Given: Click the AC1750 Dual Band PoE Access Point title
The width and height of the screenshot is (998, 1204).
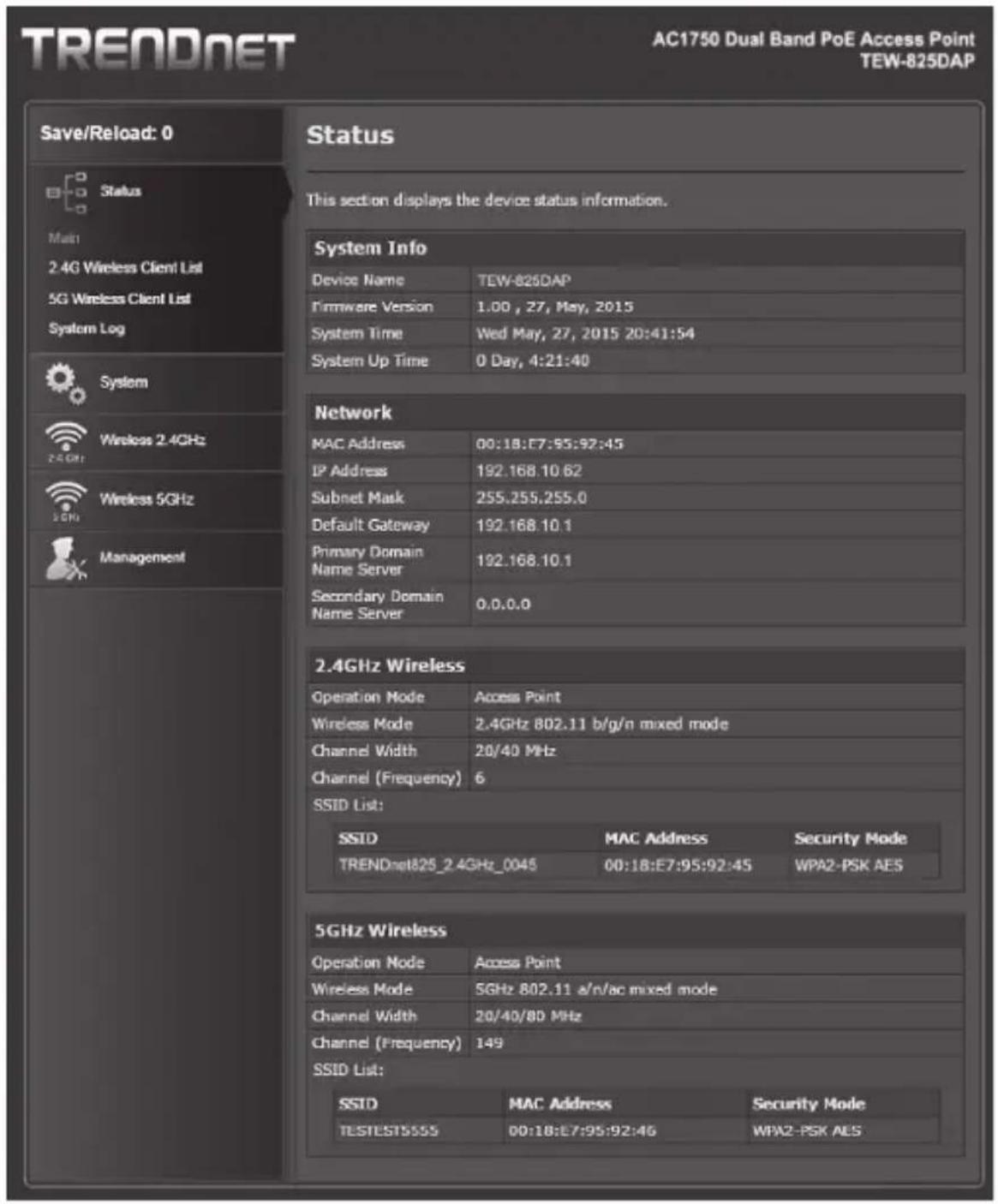Looking at the screenshot, I should pos(813,39).
